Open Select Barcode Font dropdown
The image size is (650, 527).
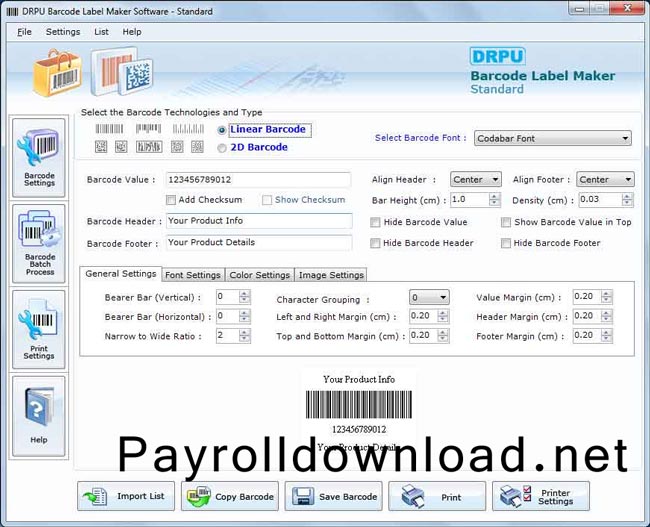553,138
